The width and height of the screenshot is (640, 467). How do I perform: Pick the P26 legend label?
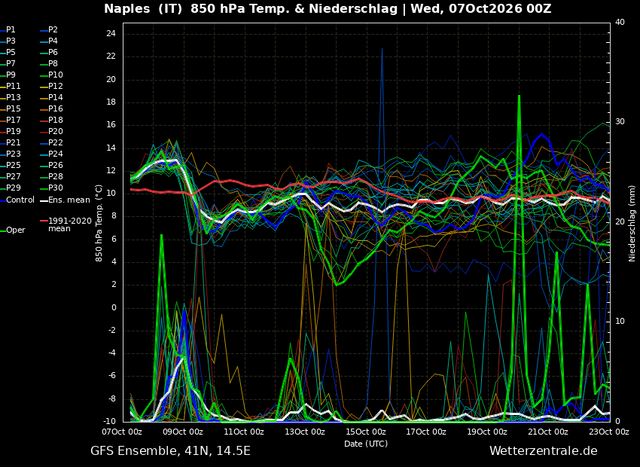tap(56, 165)
